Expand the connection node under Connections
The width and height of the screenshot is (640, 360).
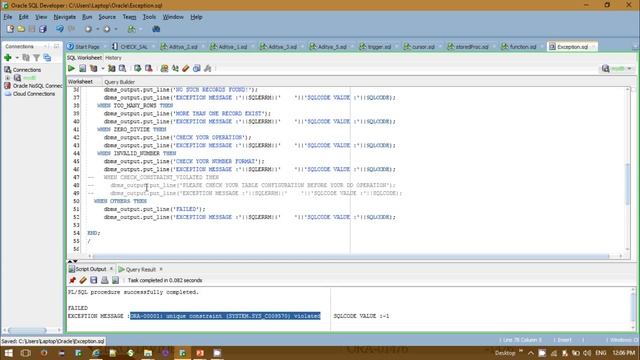pos(7,78)
